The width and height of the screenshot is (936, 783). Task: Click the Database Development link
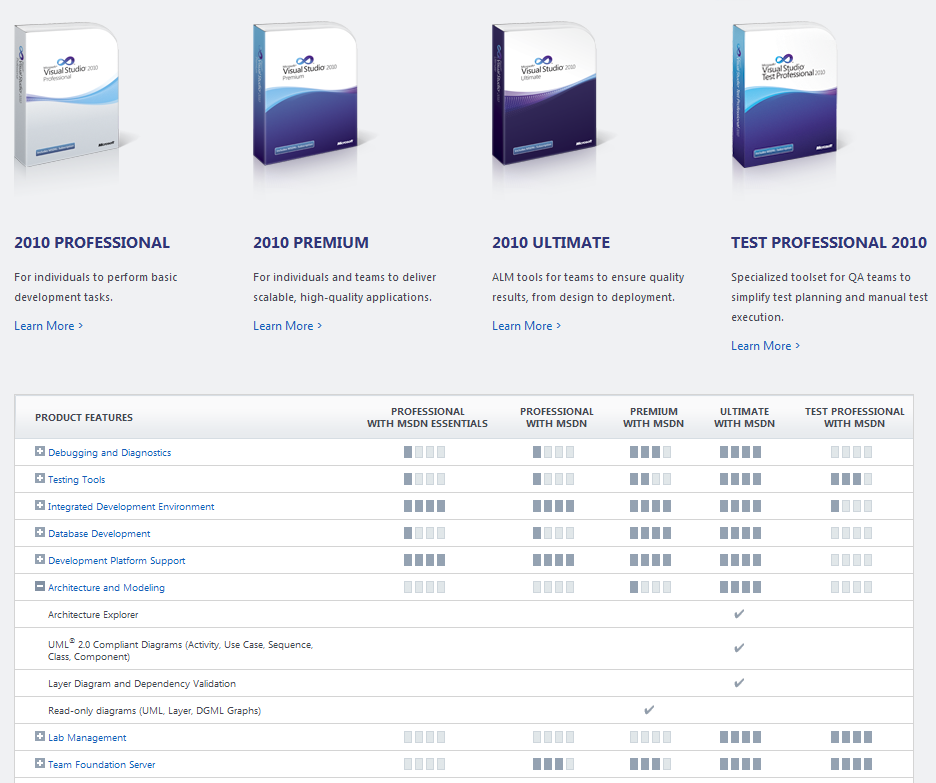[99, 534]
